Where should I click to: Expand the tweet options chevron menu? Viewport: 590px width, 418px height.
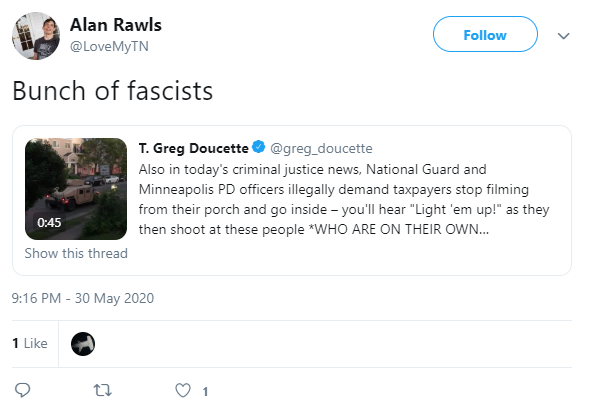pos(563,36)
